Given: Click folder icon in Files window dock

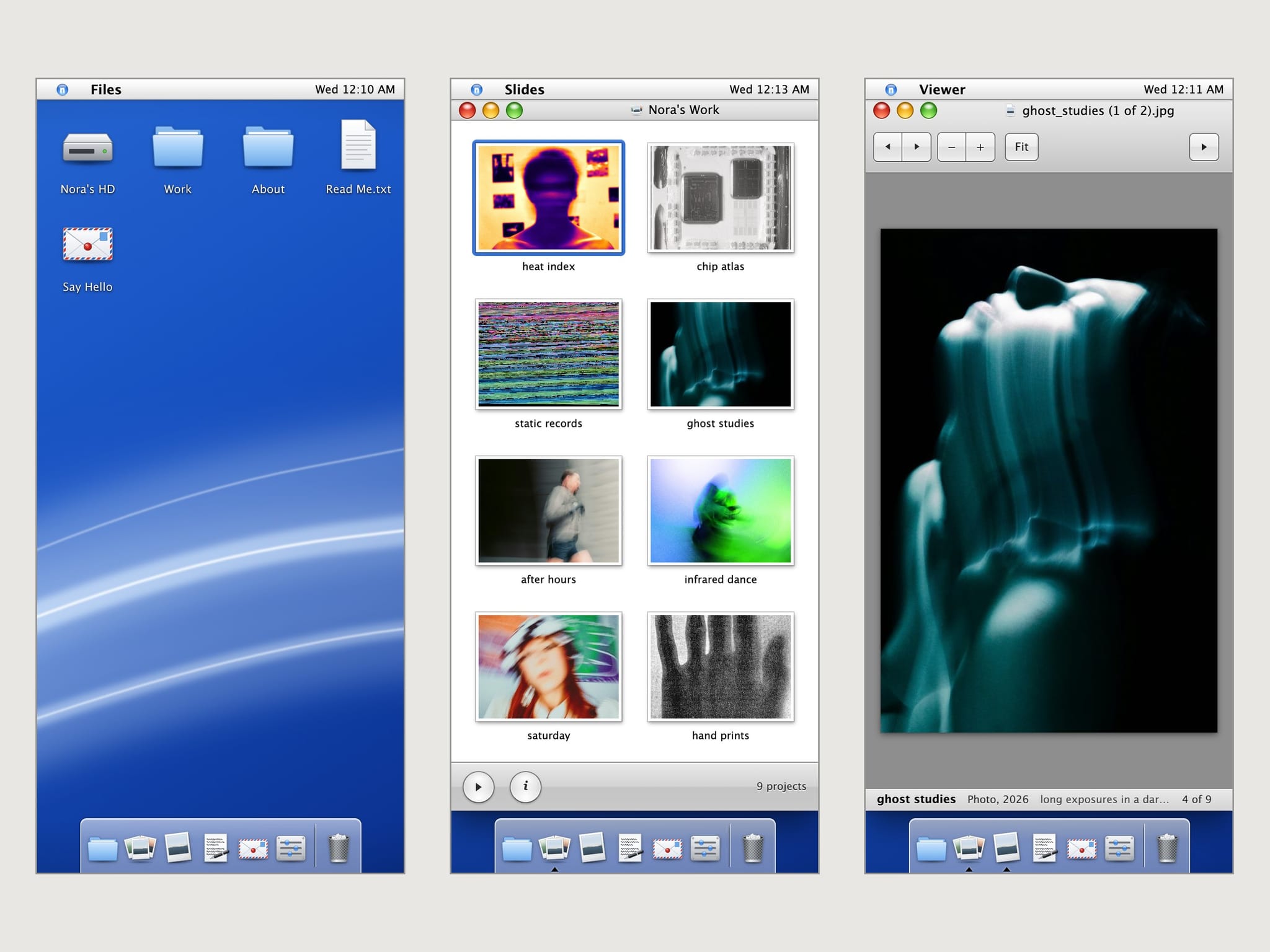Looking at the screenshot, I should pos(103,848).
